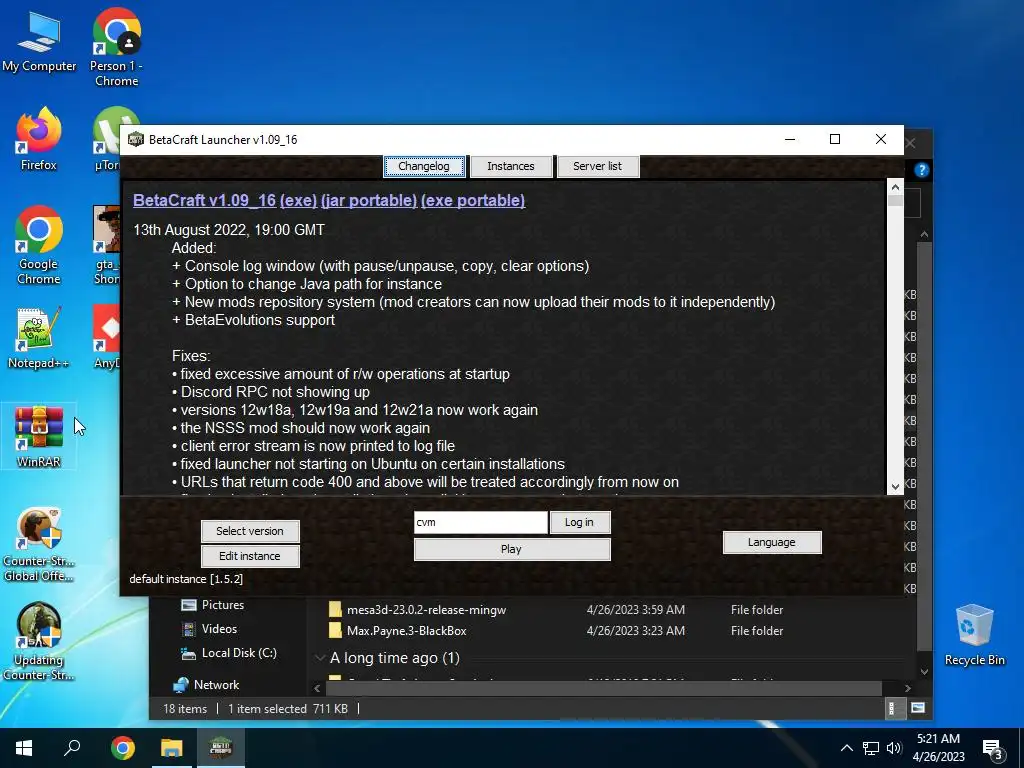The width and height of the screenshot is (1024, 768).
Task: Click the Select version button
Action: click(250, 532)
